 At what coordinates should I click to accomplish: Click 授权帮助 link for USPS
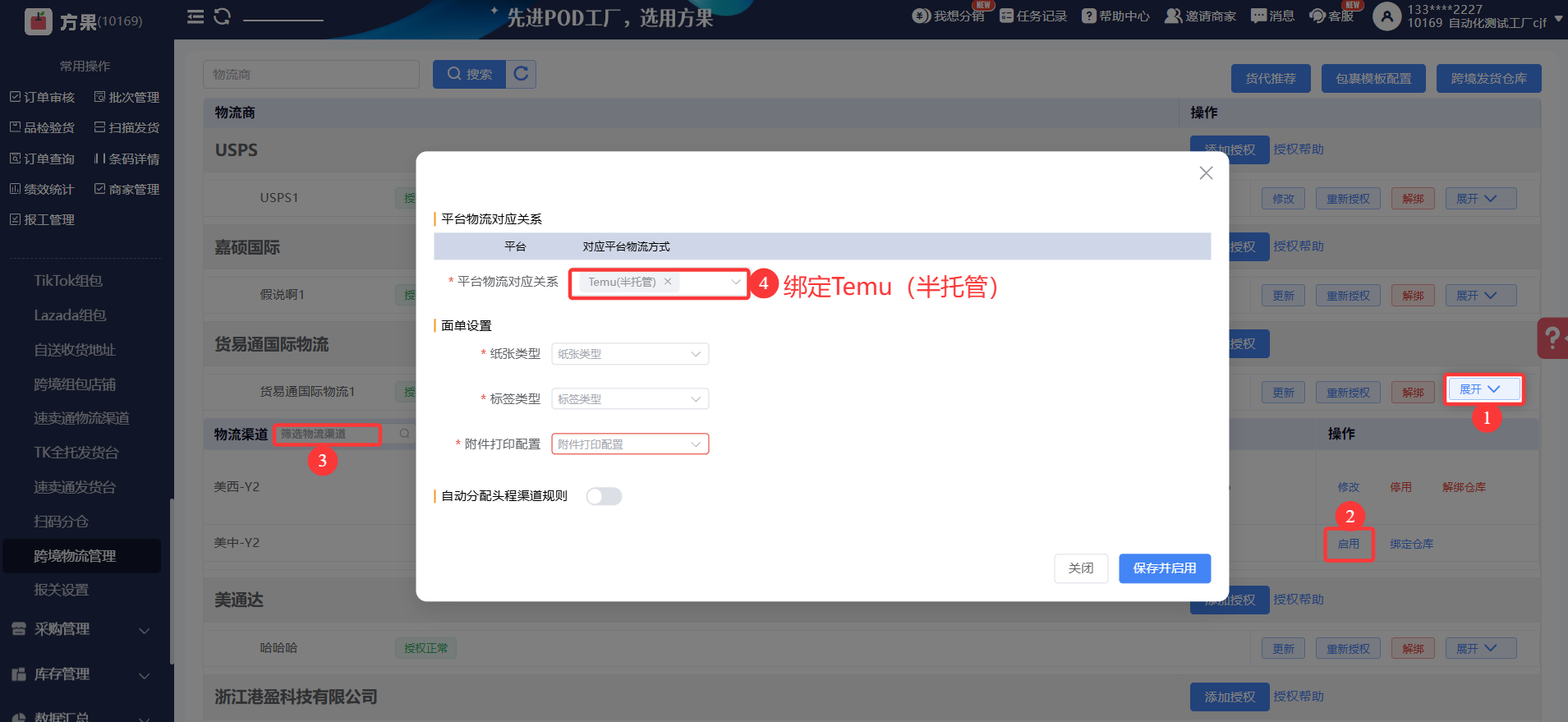point(1299,149)
